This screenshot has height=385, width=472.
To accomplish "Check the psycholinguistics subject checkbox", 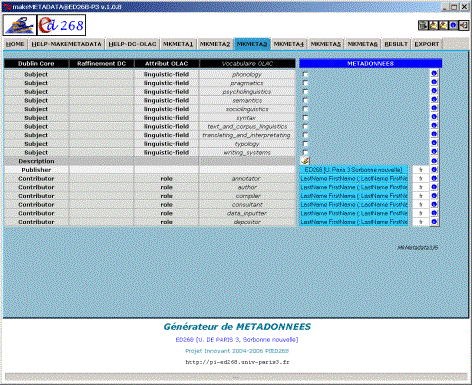I will click(305, 92).
